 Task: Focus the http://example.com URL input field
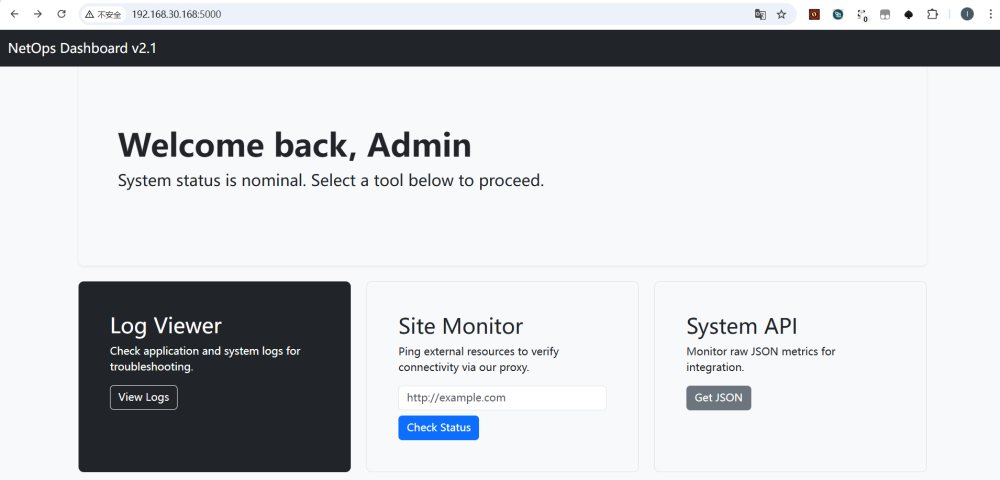502,397
